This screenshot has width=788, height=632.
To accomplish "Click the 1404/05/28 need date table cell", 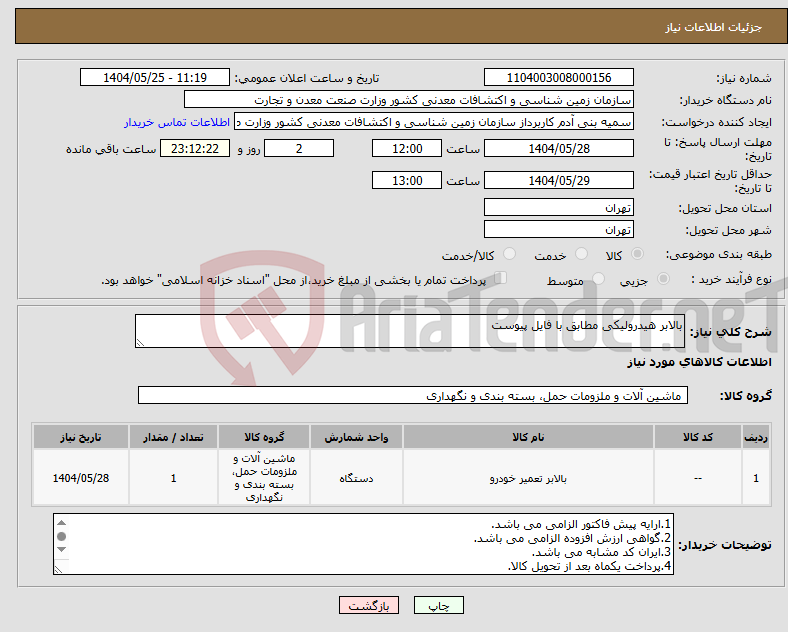I will click(x=81, y=478).
